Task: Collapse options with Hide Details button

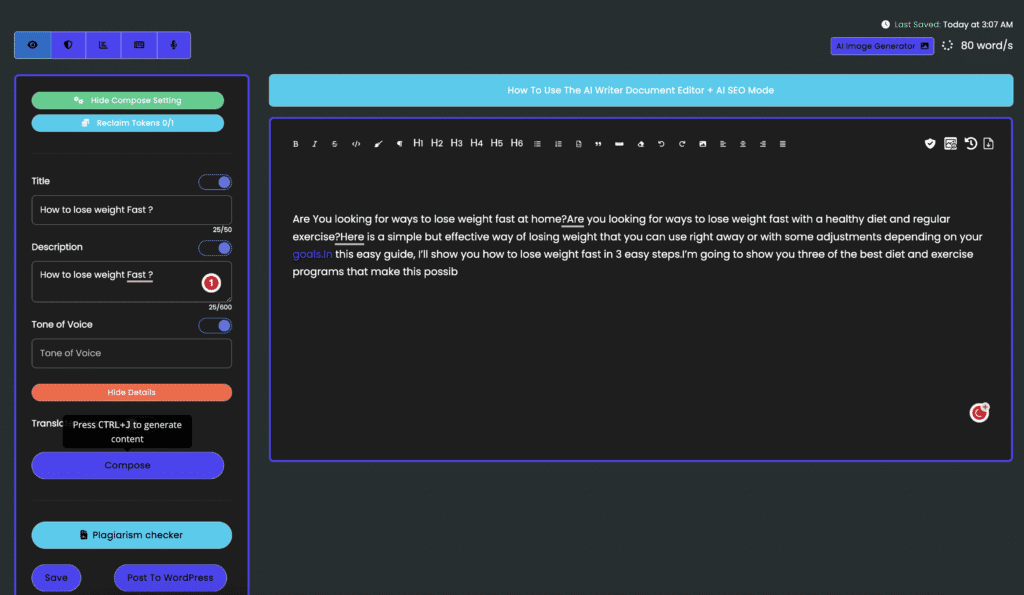Action: (x=131, y=392)
